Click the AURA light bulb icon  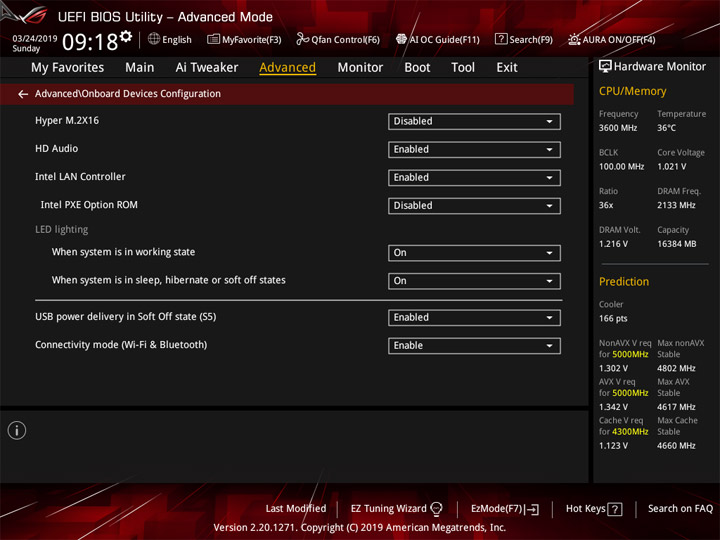click(x=574, y=39)
